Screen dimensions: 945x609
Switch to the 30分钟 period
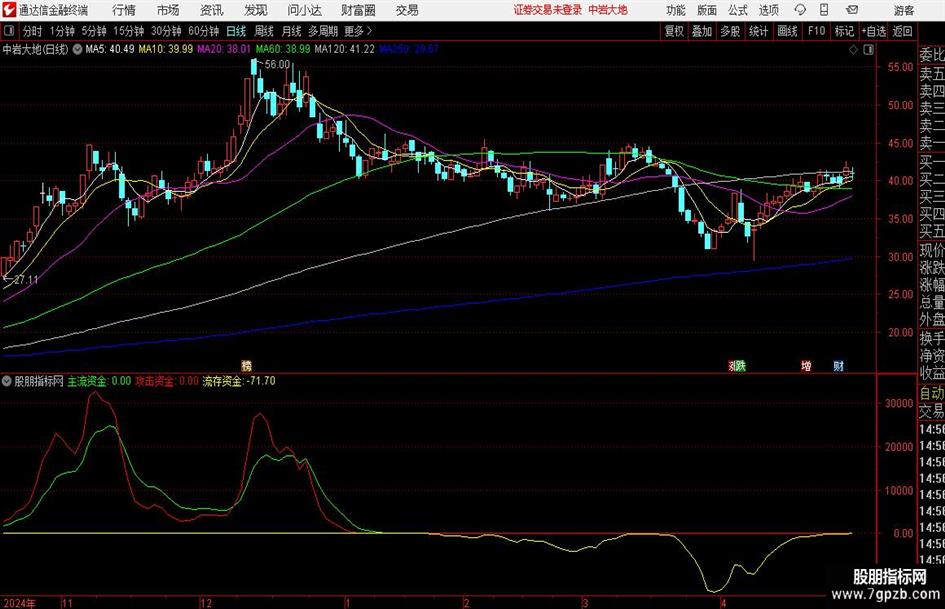(x=166, y=31)
